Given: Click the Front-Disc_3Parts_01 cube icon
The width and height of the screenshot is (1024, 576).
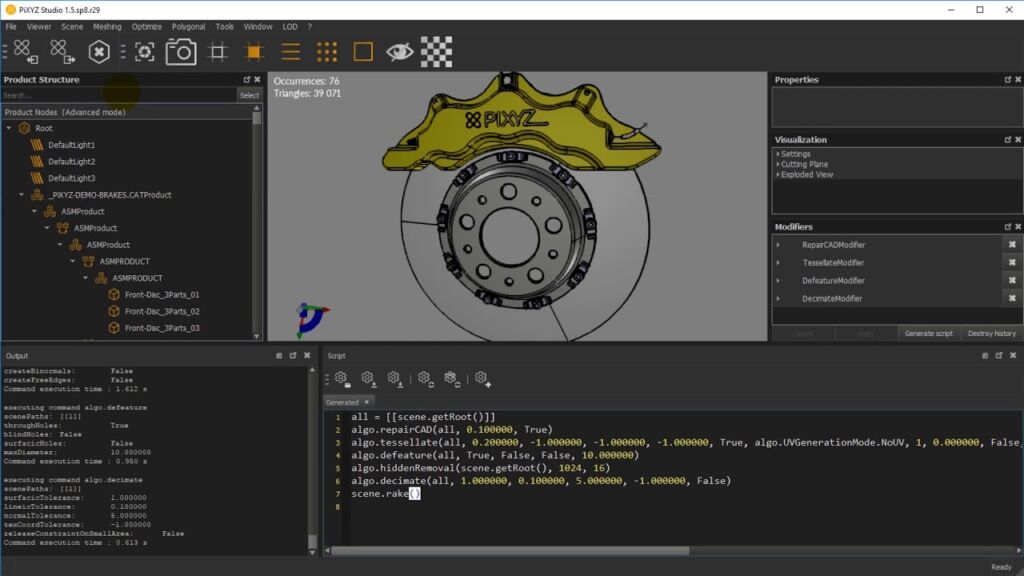Looking at the screenshot, I should point(114,295).
